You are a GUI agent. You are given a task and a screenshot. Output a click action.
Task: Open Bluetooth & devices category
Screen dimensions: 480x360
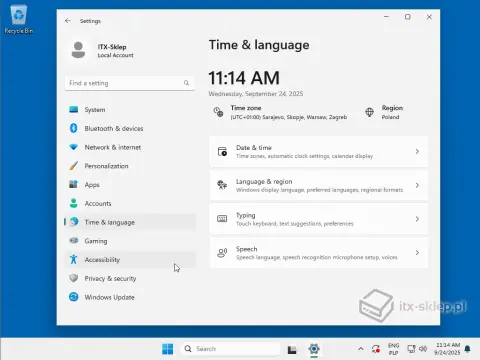click(x=130, y=128)
